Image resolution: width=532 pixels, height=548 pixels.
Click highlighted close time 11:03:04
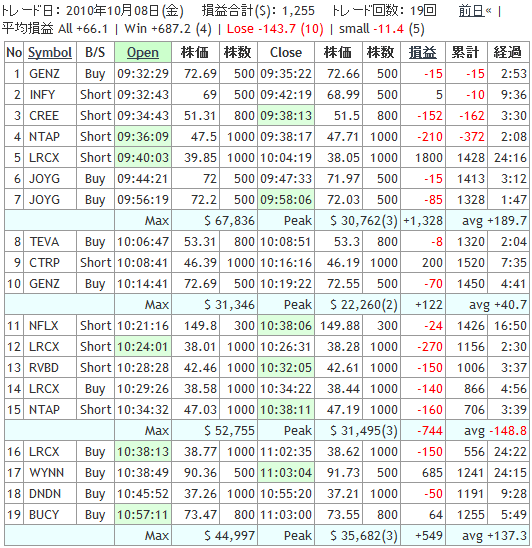(x=286, y=473)
